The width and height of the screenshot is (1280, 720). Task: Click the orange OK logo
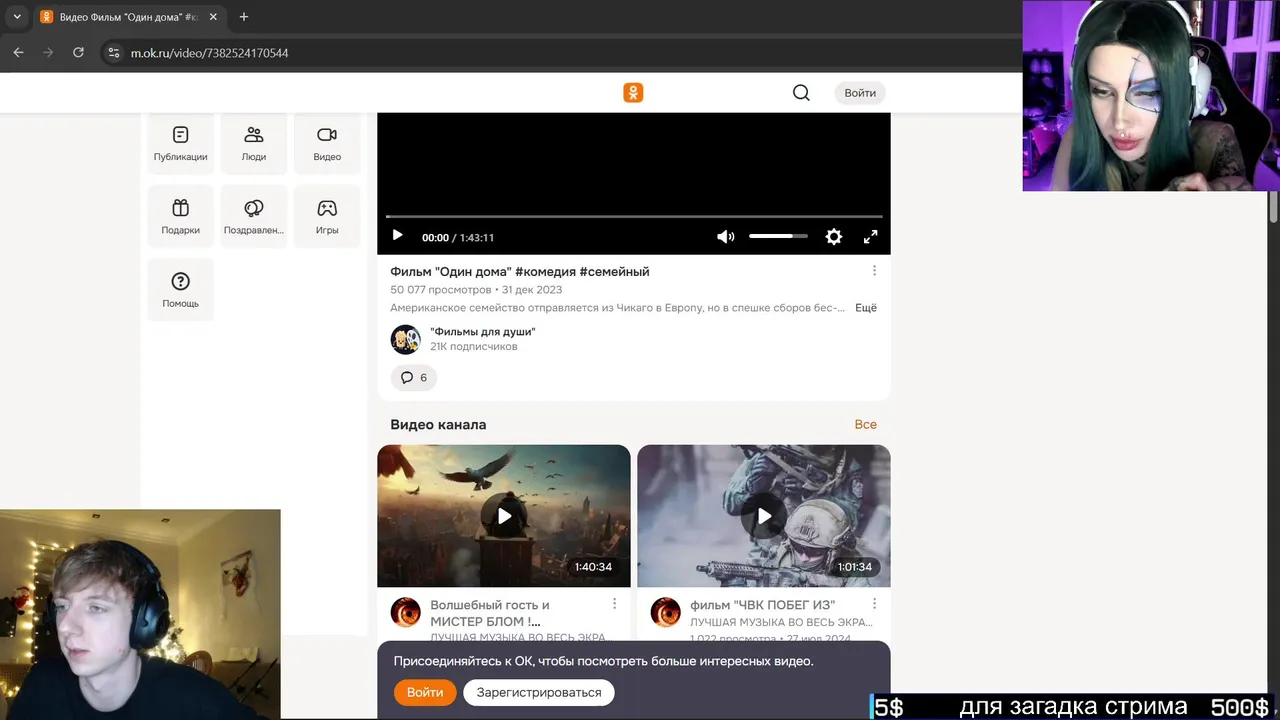(x=633, y=93)
